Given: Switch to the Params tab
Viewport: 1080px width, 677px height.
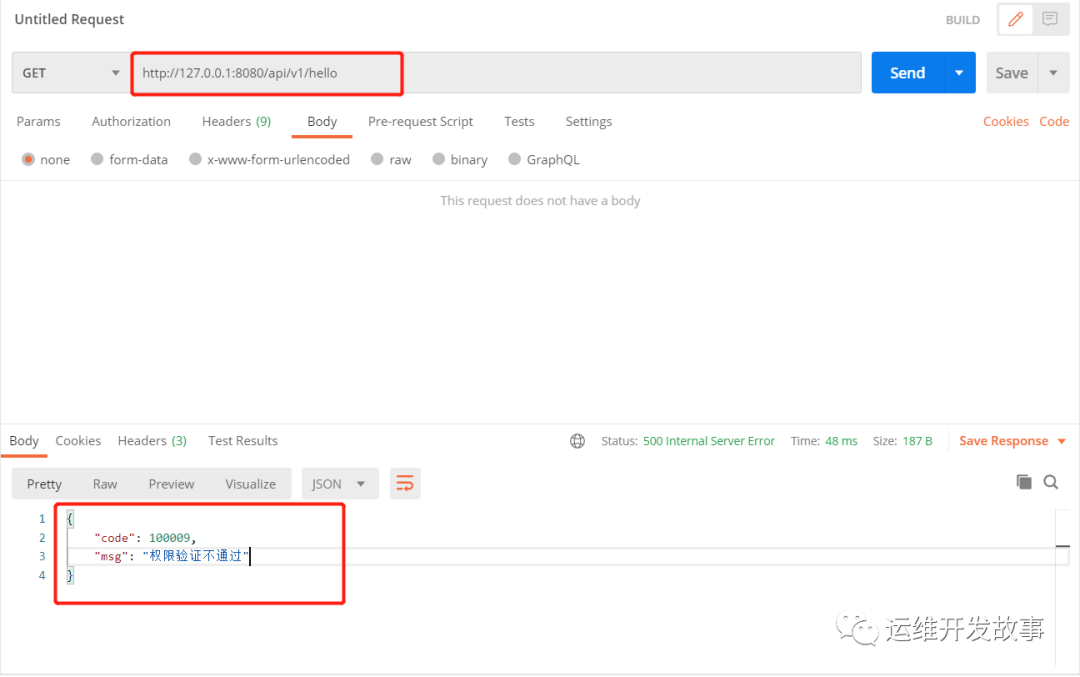Looking at the screenshot, I should 39,121.
